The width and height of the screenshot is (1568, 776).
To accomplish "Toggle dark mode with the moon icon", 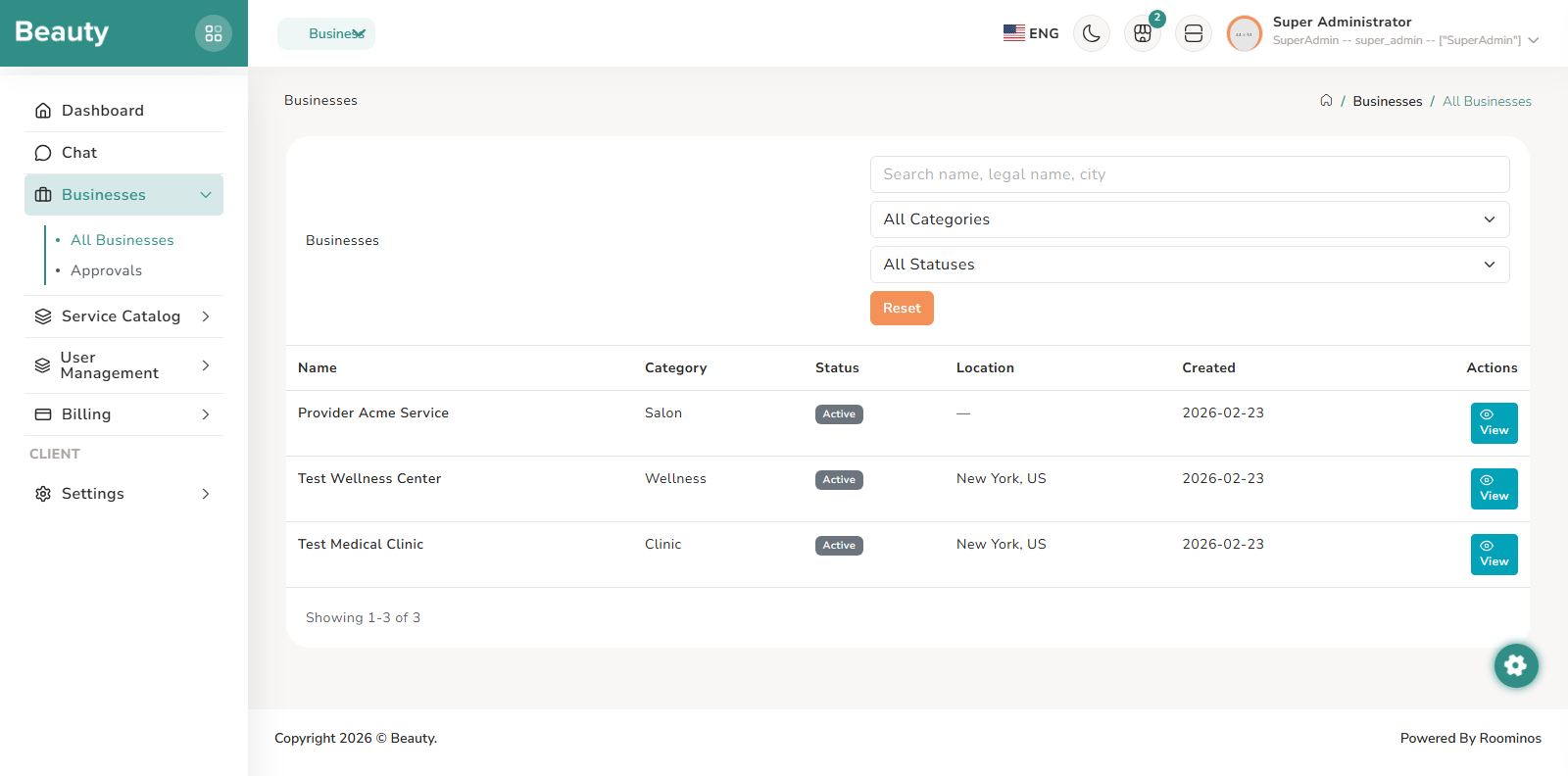I will [x=1092, y=33].
